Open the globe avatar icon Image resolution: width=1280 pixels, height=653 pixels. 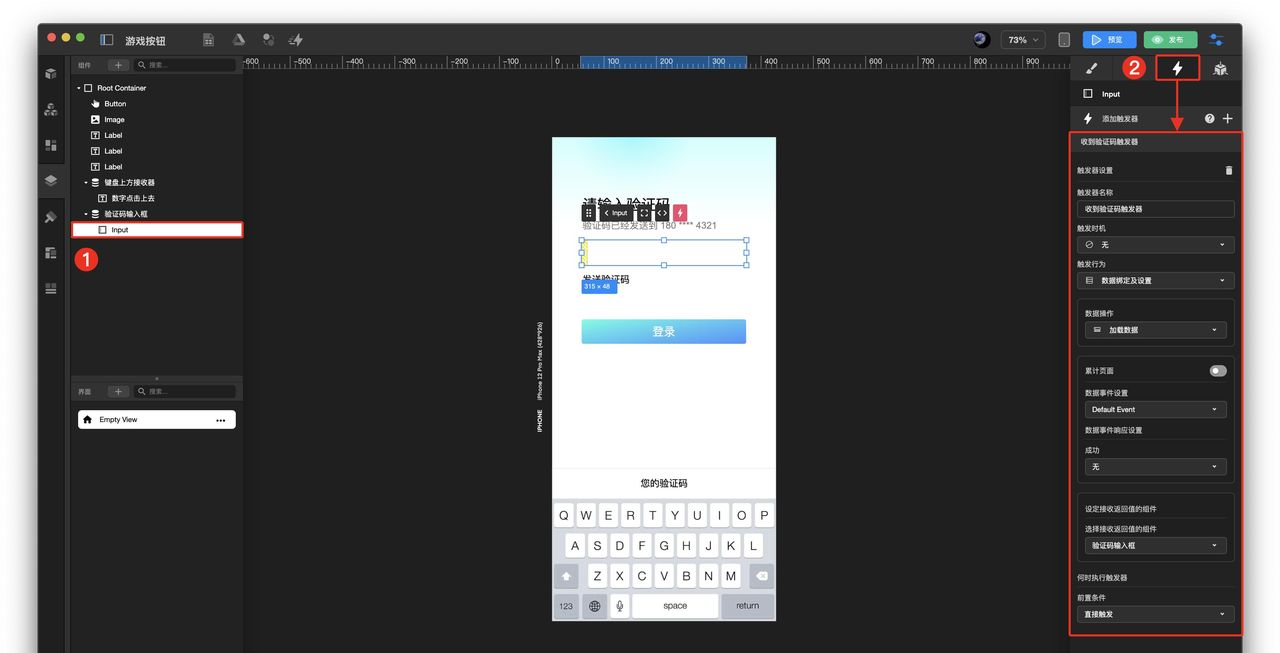click(981, 40)
